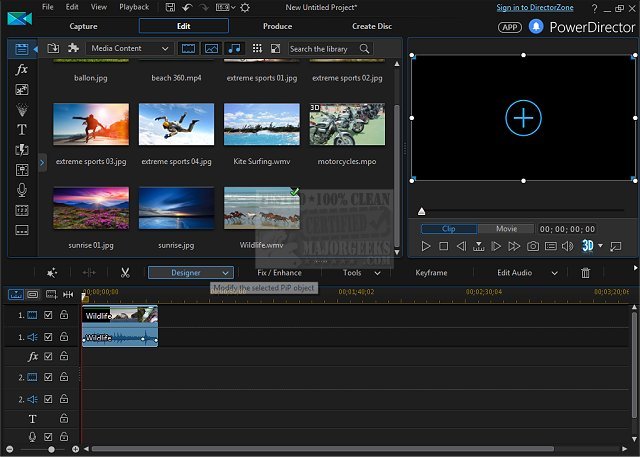The image size is (640, 457).
Task: Click the import media folder icon
Action: pos(53,48)
